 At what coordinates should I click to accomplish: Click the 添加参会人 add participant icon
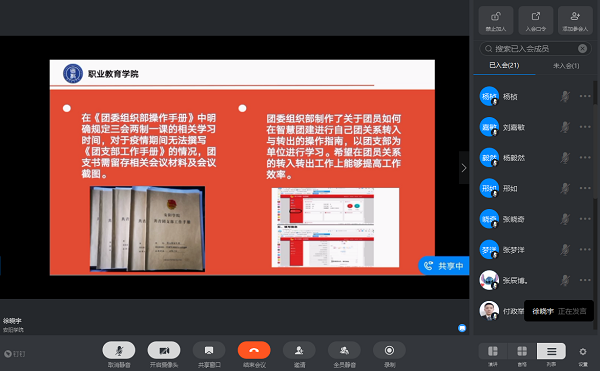click(x=575, y=20)
